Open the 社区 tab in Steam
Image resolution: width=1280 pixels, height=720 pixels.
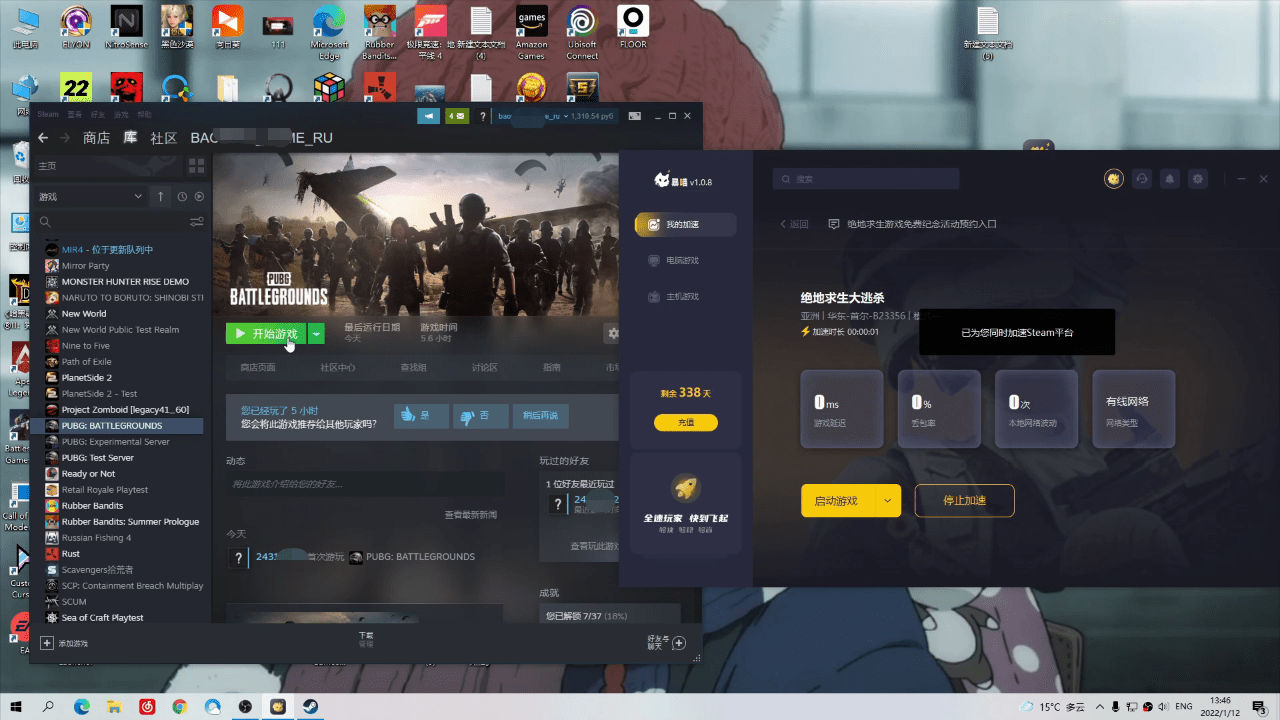coord(163,138)
